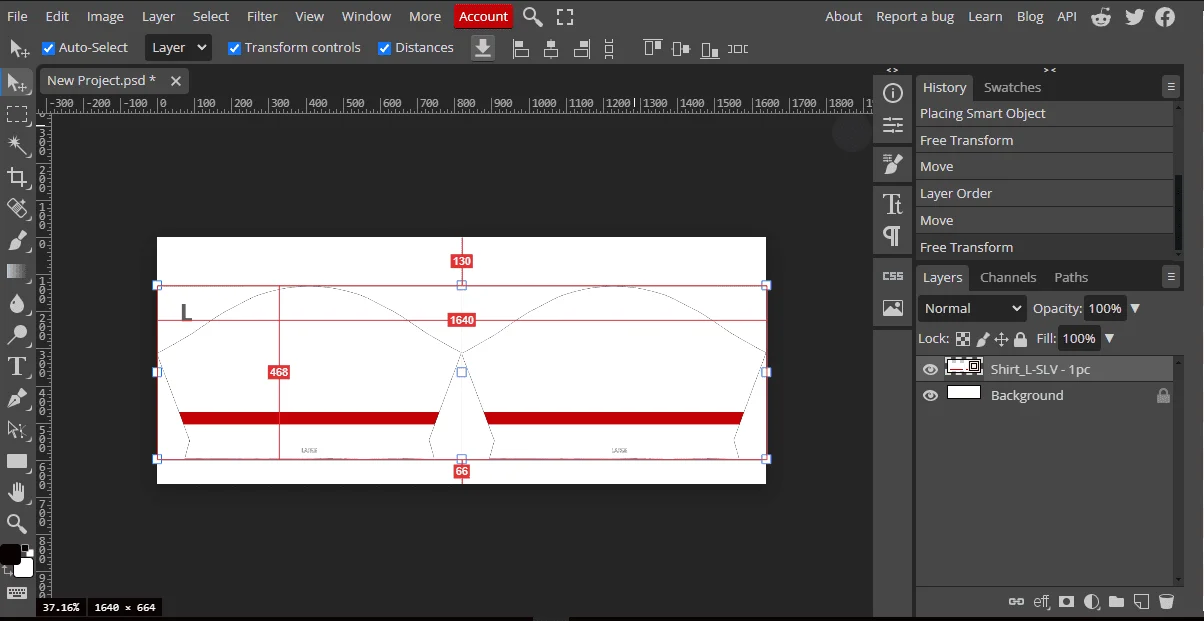Select the Spot Healing Brush tool
The width and height of the screenshot is (1204, 621).
[17, 208]
